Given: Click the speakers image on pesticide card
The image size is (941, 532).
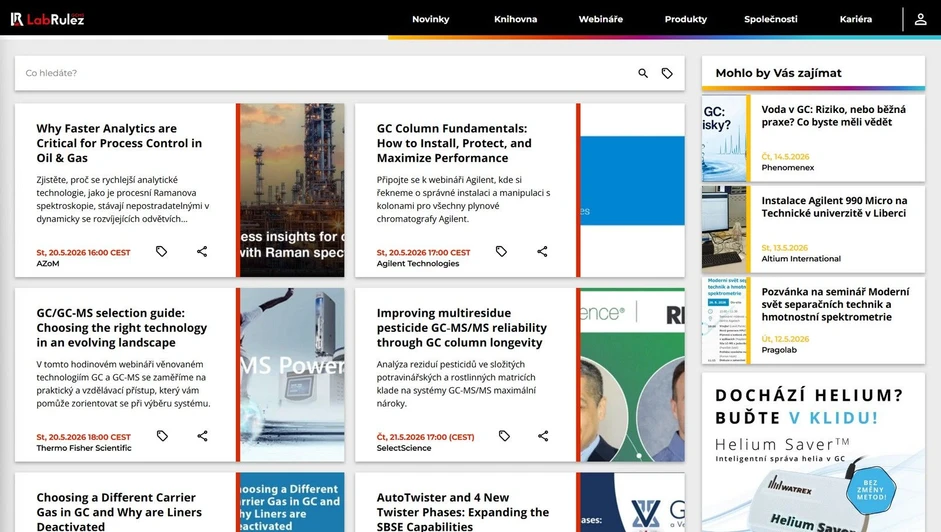Looking at the screenshot, I should 633,375.
